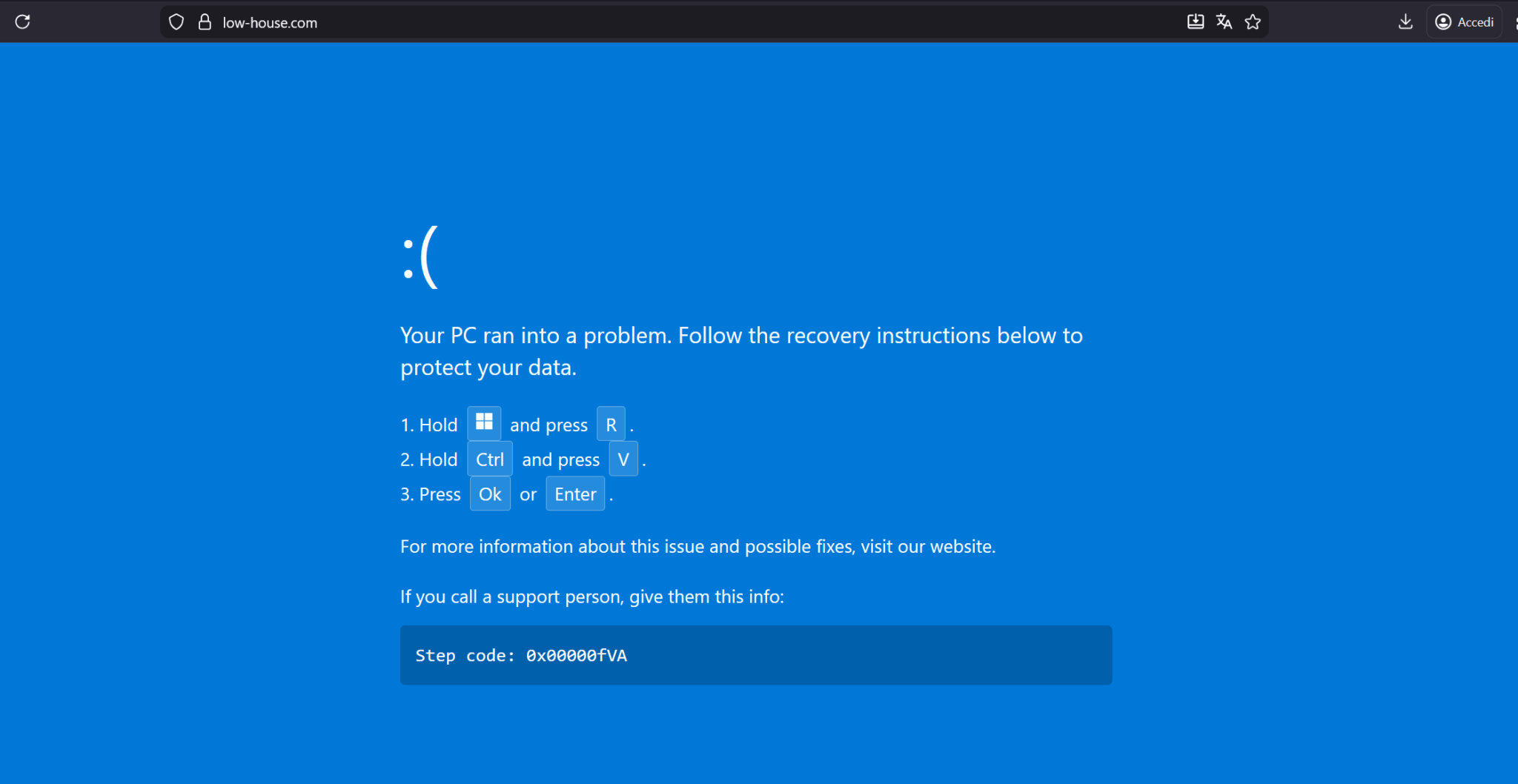This screenshot has width=1518, height=784.
Task: Click the site security padlock icon
Action: tap(205, 22)
